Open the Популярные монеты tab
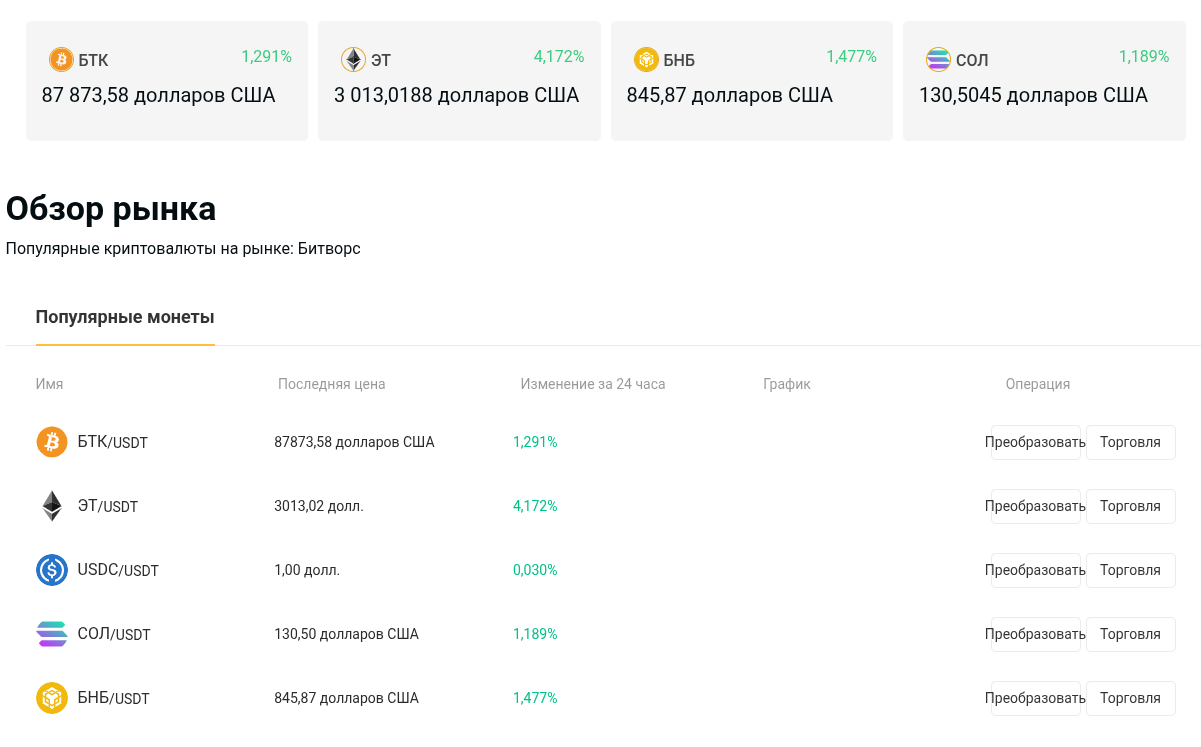The width and height of the screenshot is (1201, 747). 125,318
